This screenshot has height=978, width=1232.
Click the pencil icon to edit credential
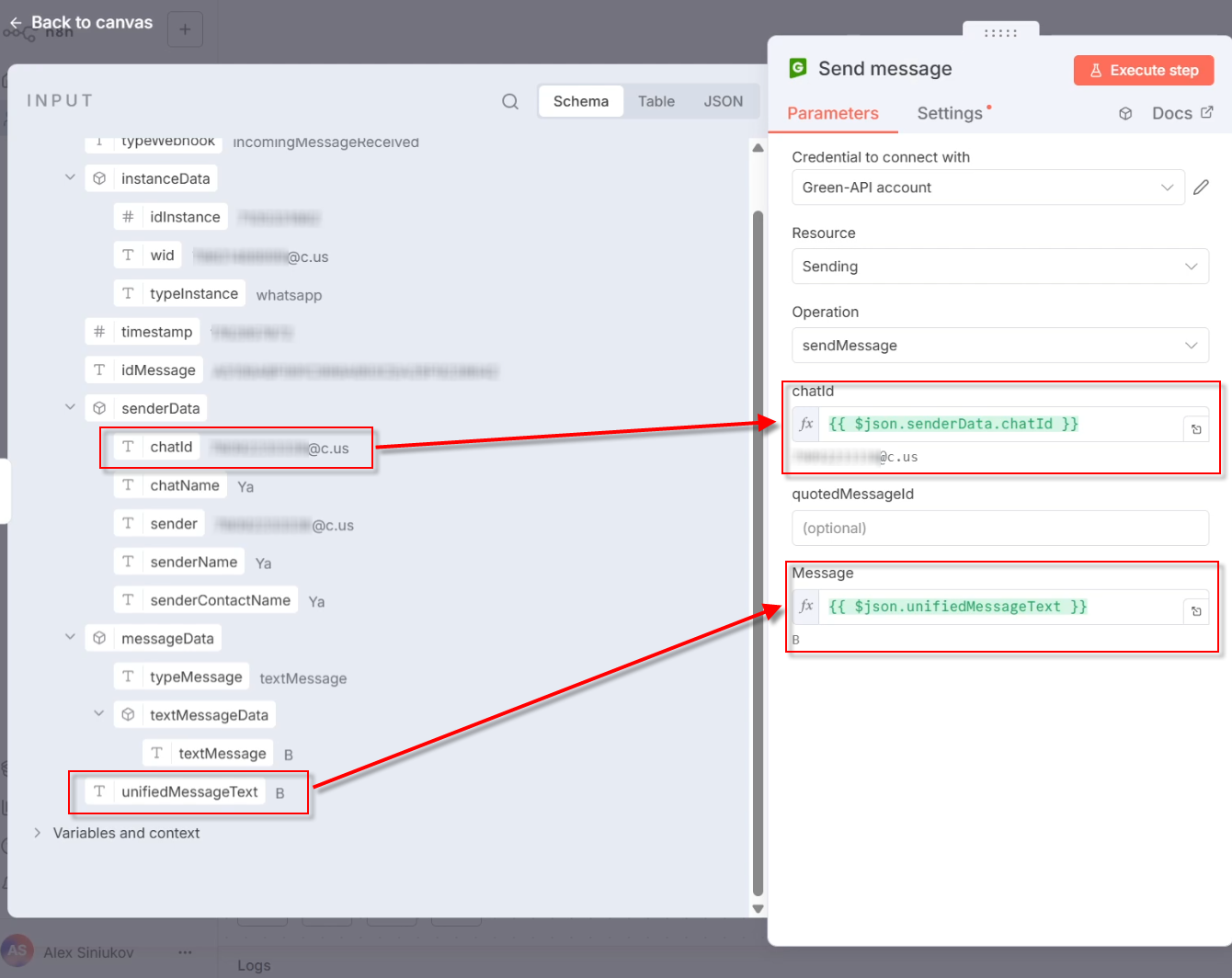click(x=1201, y=188)
